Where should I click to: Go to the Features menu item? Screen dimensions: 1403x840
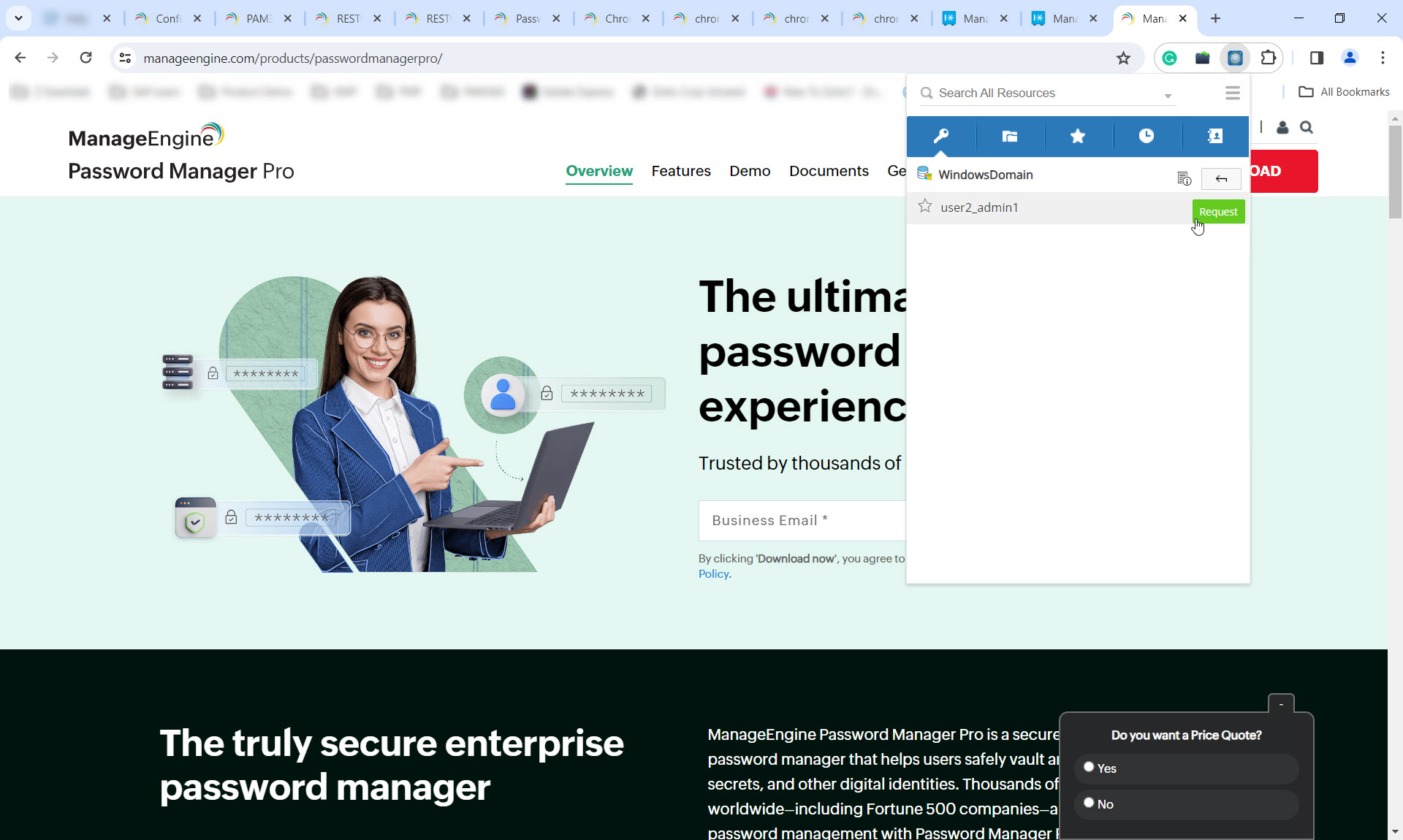point(680,171)
